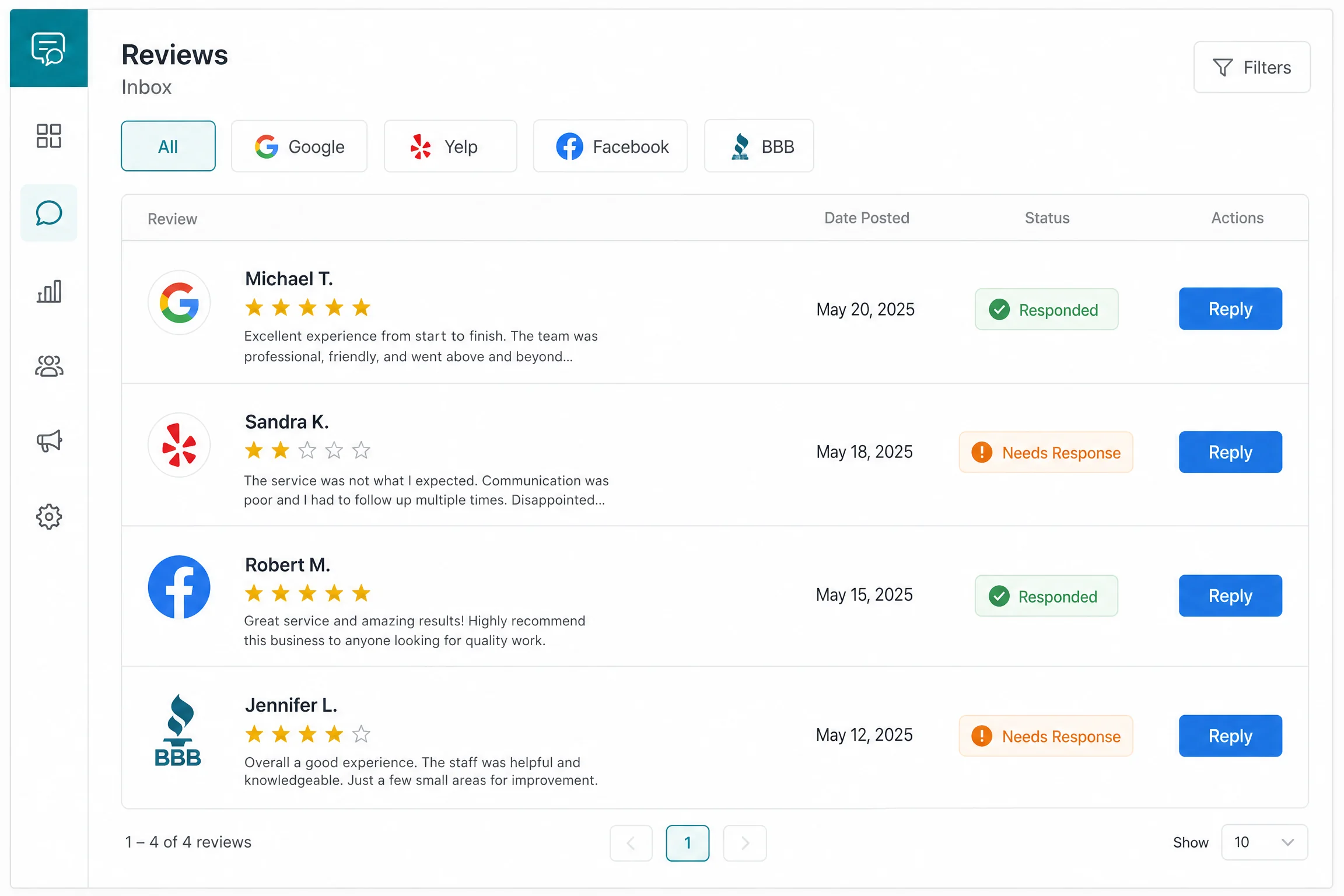
Task: Reply to Sandra K. review
Action: pos(1230,452)
